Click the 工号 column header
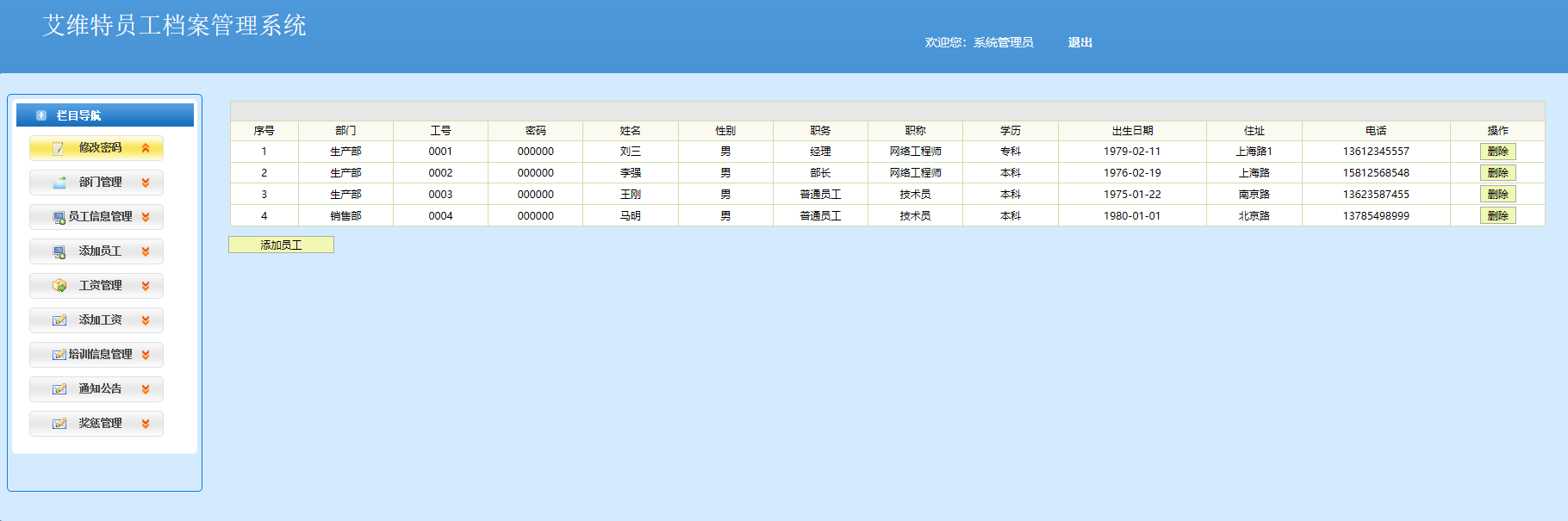This screenshot has width=1568, height=521. [x=440, y=131]
